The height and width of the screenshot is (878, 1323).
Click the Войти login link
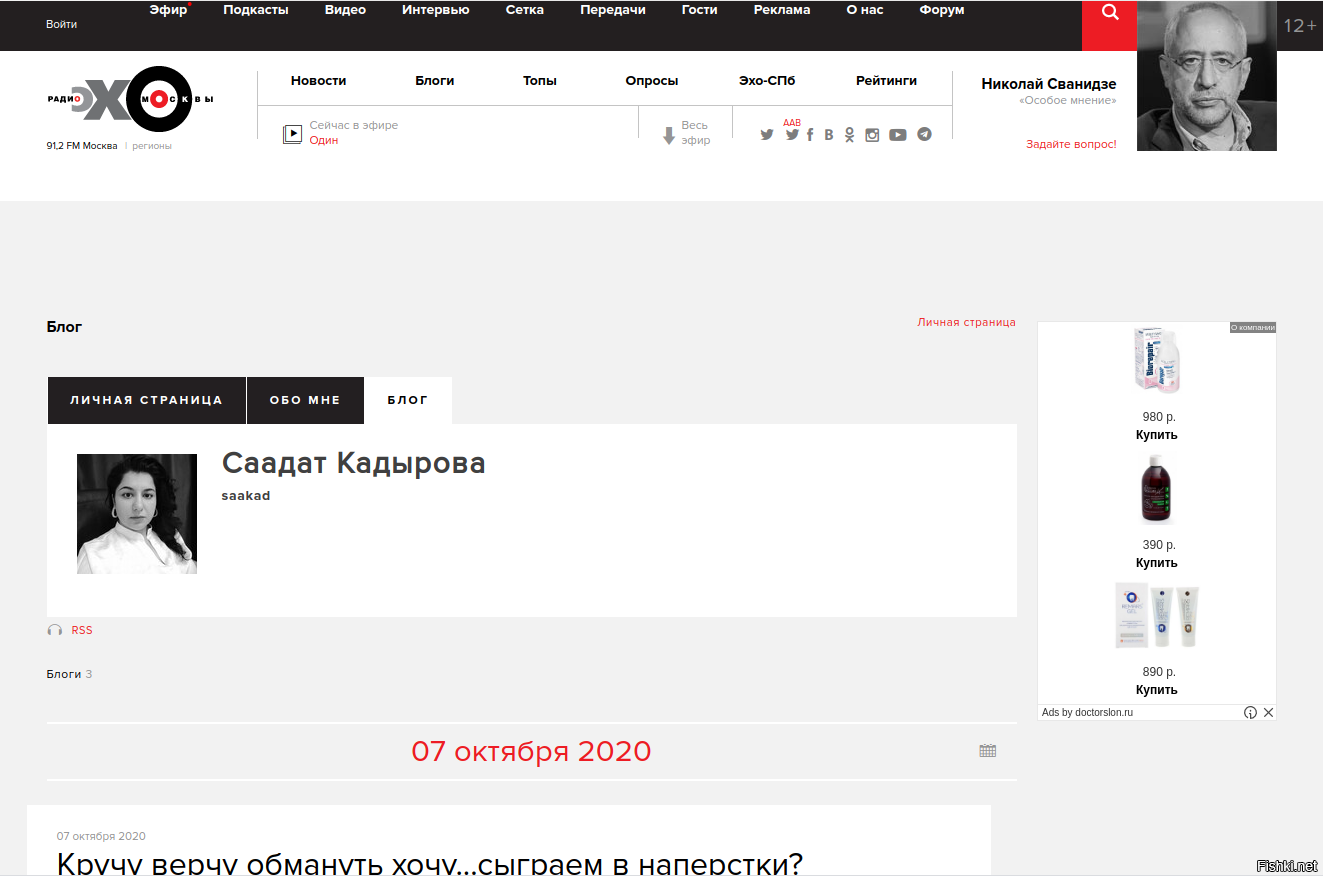click(x=61, y=24)
